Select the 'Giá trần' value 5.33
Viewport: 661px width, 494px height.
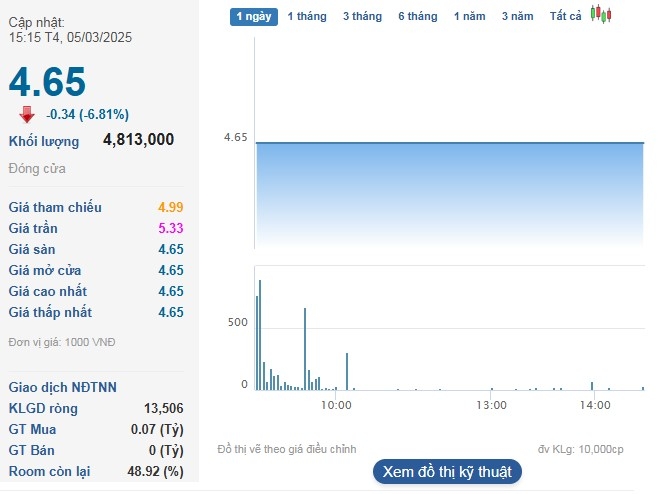[x=171, y=228]
